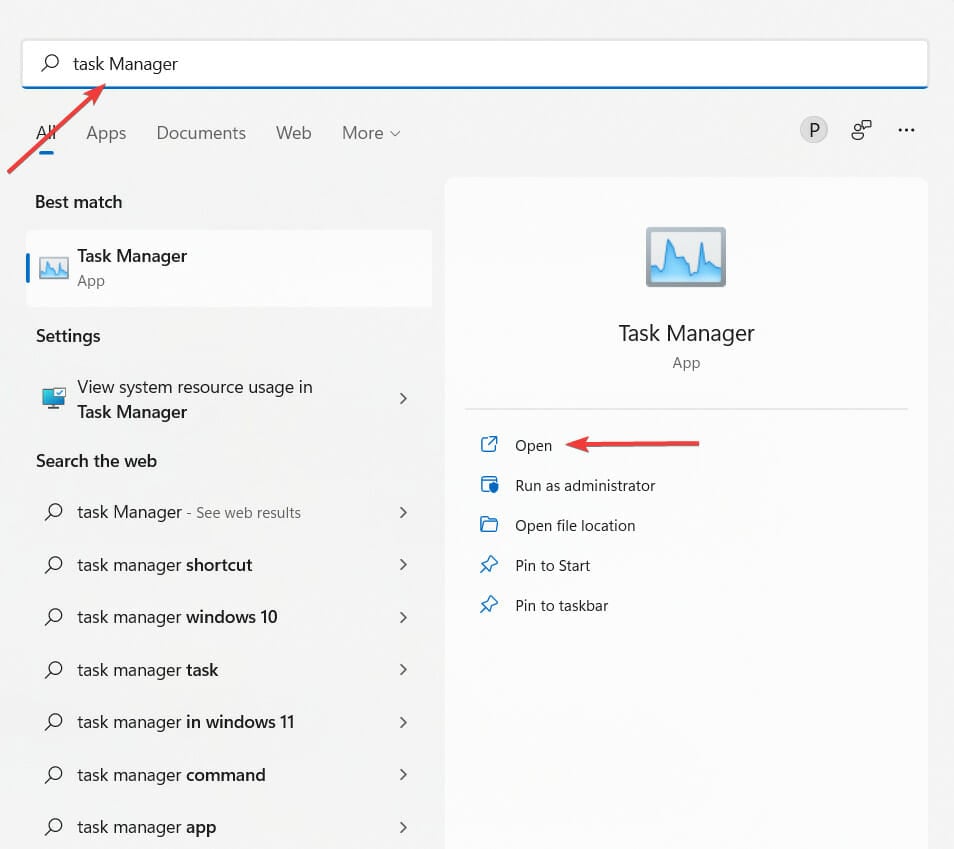
Task: Switch to the Documents tab
Action: pyautogui.click(x=201, y=133)
